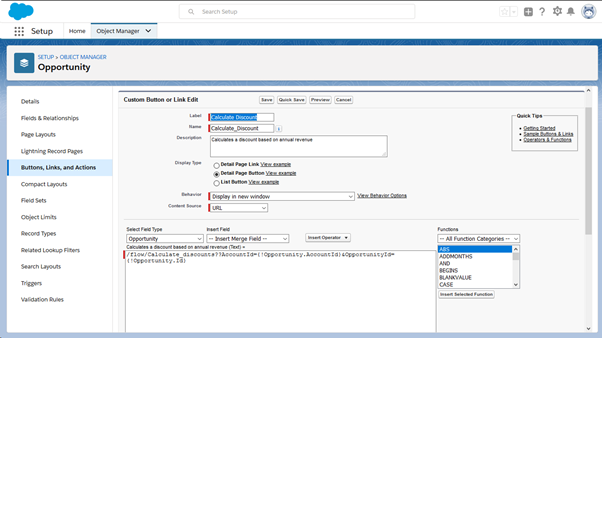This screenshot has height=512, width=602.
Task: Open the Sample Buttons & Links link
Action: click(547, 134)
